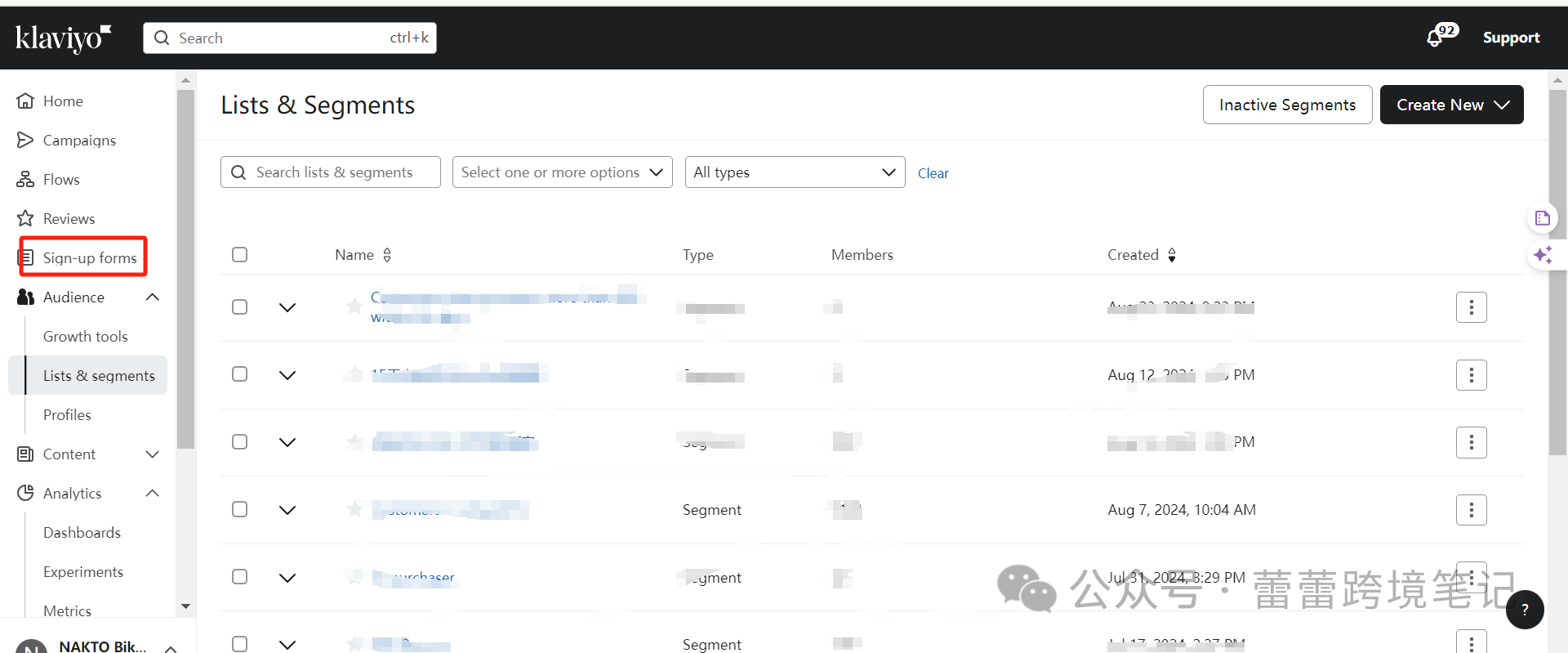Expand row chevron for Aug 7, 2024 segment
The width and height of the screenshot is (1568, 653).
pos(287,510)
